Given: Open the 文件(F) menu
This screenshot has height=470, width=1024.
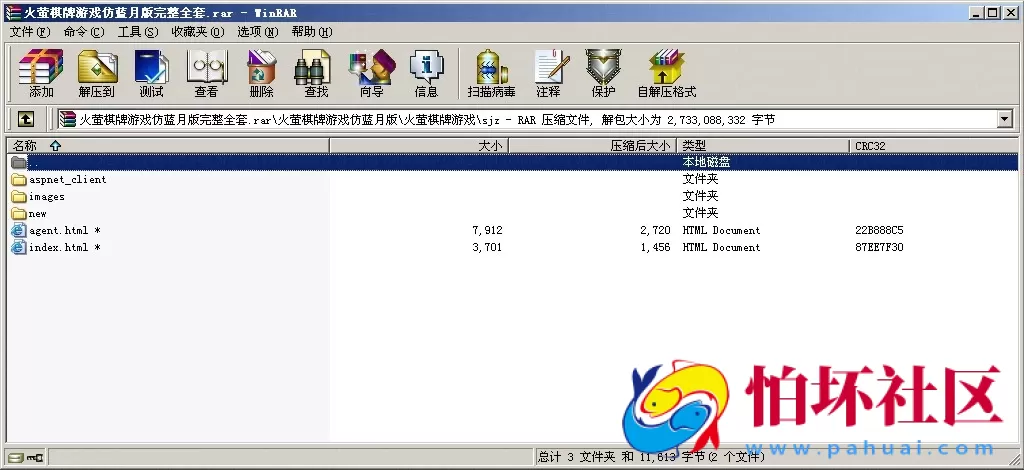Looking at the screenshot, I should [30, 31].
